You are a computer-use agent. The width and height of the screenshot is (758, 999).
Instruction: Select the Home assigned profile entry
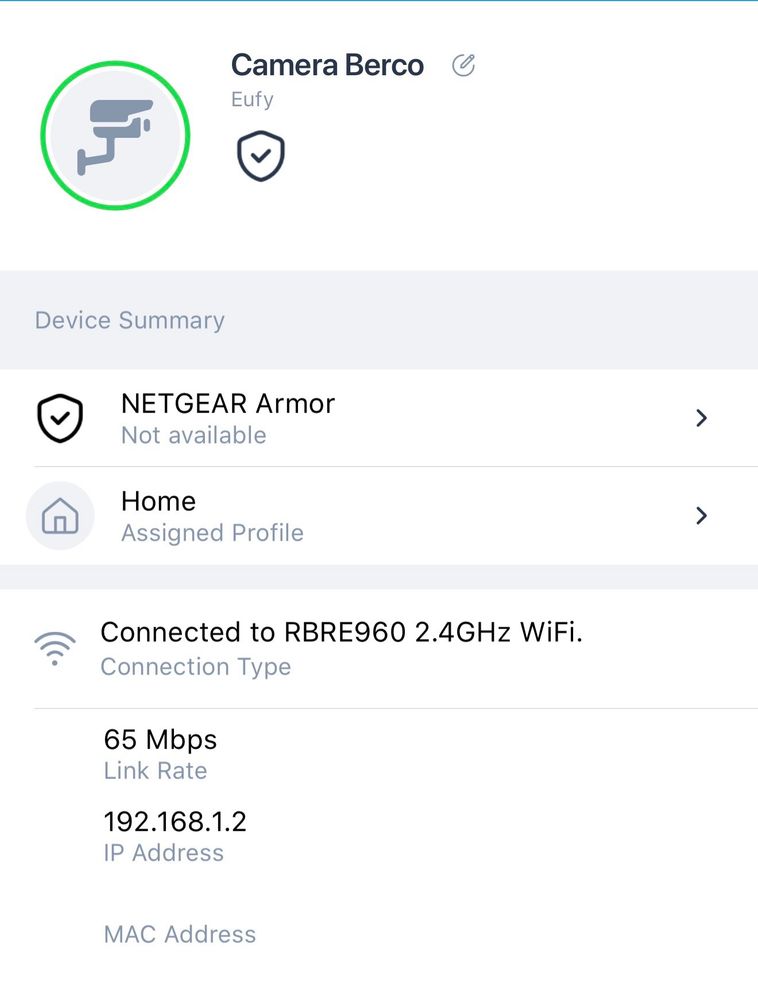click(x=158, y=501)
